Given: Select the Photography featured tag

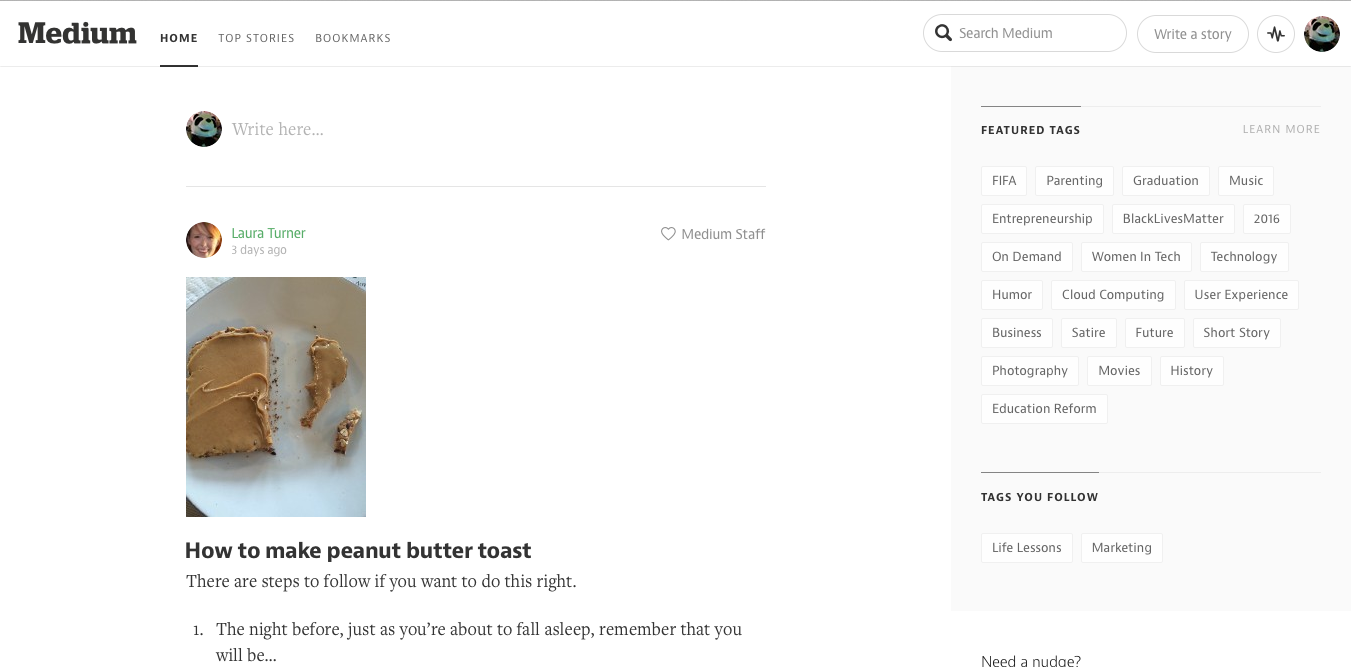Looking at the screenshot, I should 1029,371.
